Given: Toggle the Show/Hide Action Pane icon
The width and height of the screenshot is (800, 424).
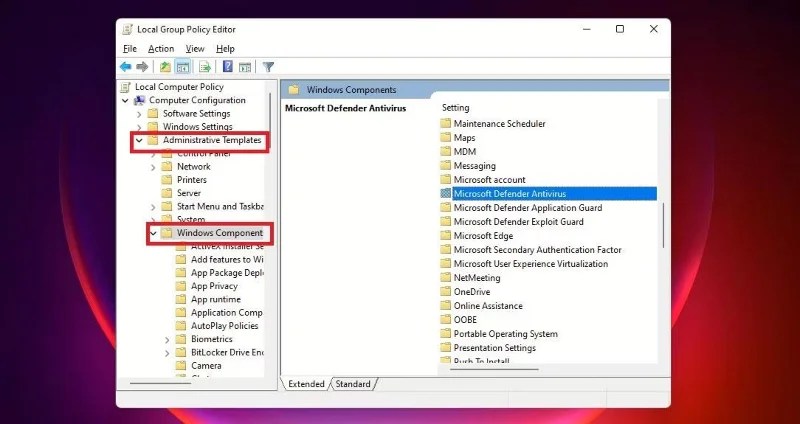Looking at the screenshot, I should pyautogui.click(x=245, y=67).
